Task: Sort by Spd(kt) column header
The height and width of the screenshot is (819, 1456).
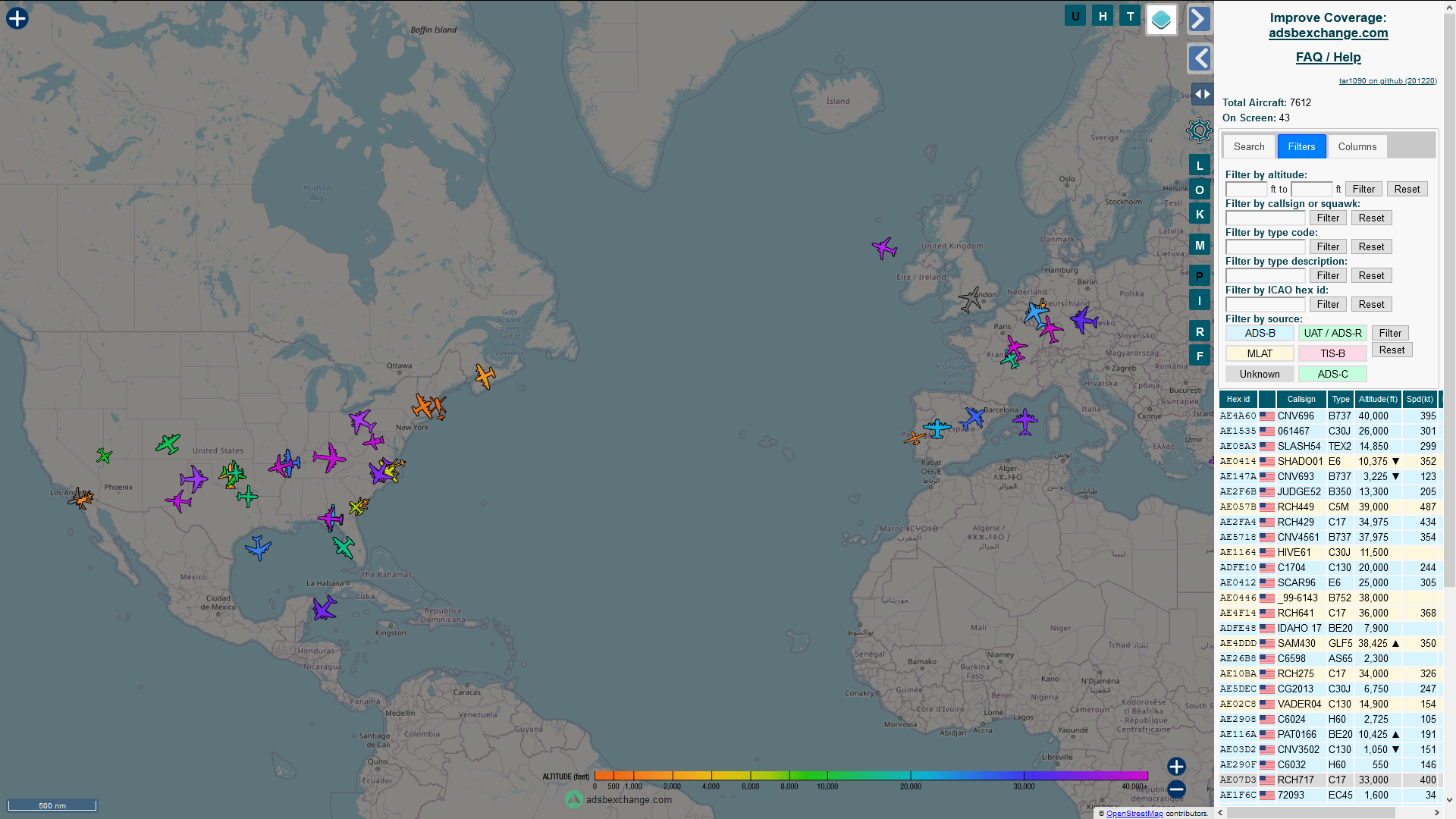Action: [x=1420, y=399]
